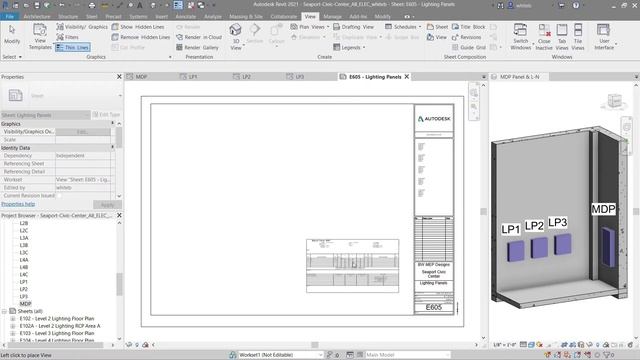Switch to Architecture ribbon tab
Screen dimensions: 640x360
(37, 17)
